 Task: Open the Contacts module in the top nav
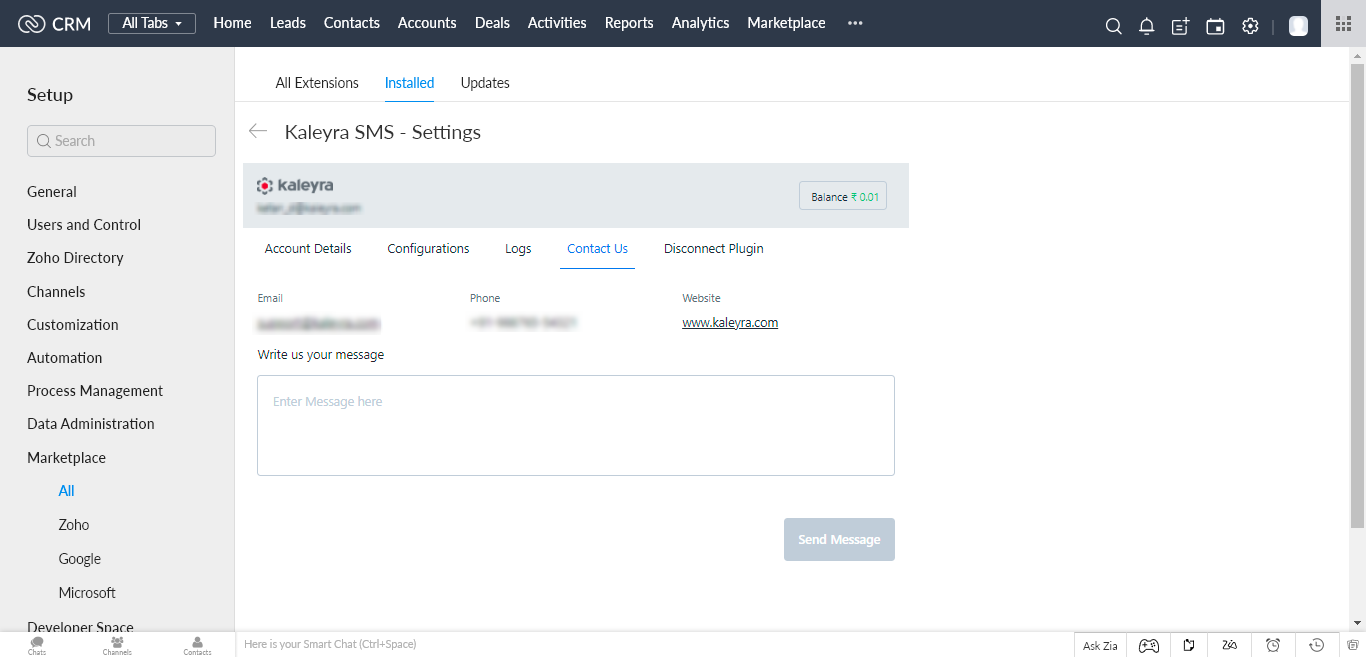click(x=352, y=23)
